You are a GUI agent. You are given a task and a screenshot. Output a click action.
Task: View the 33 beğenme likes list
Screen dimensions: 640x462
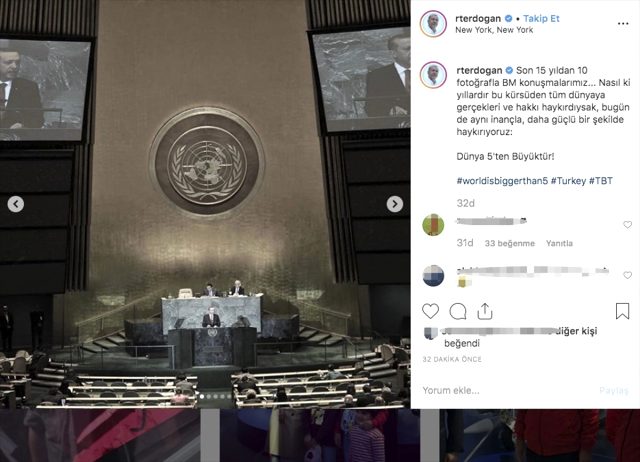click(509, 243)
